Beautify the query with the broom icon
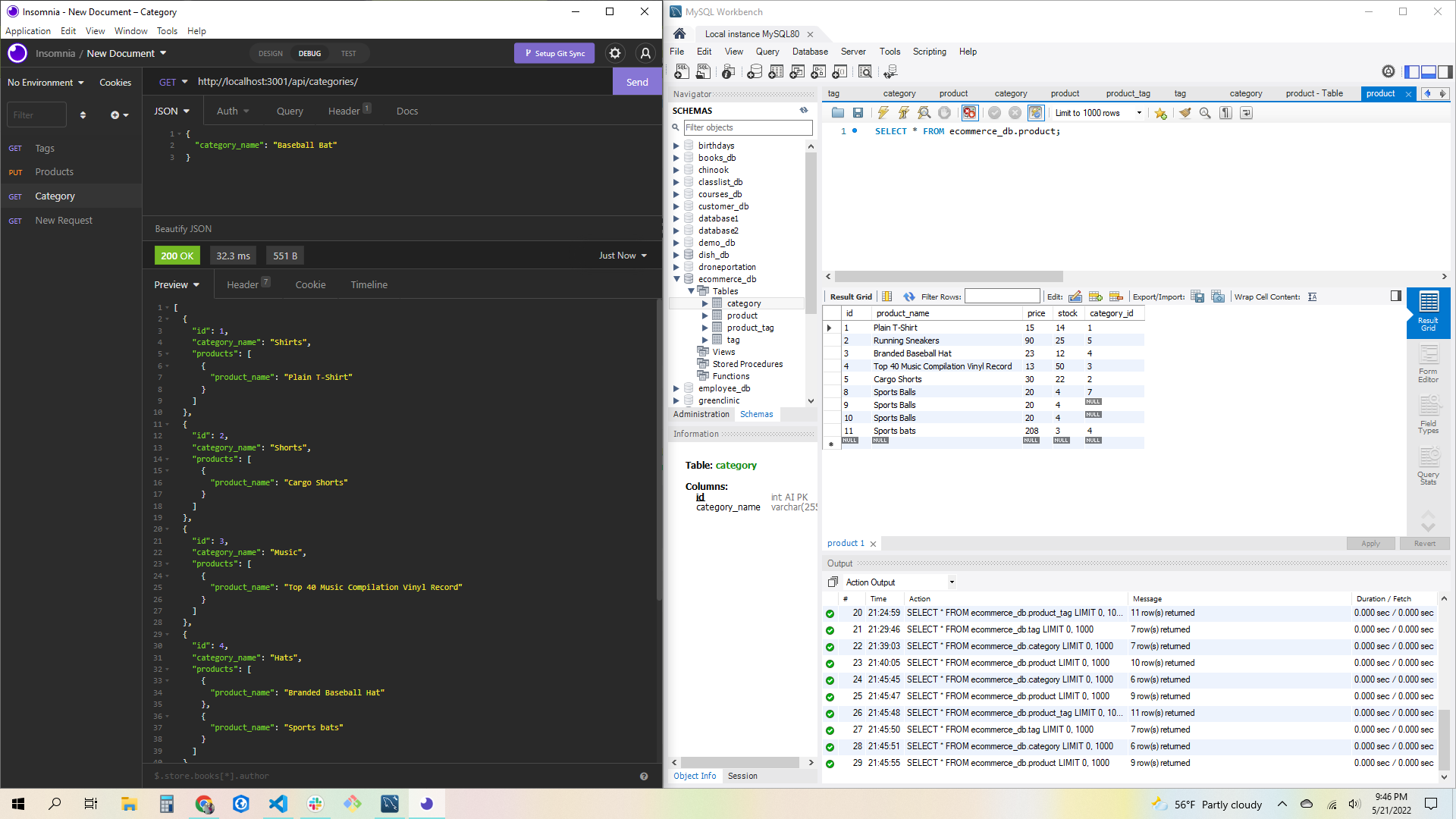 point(1186,112)
